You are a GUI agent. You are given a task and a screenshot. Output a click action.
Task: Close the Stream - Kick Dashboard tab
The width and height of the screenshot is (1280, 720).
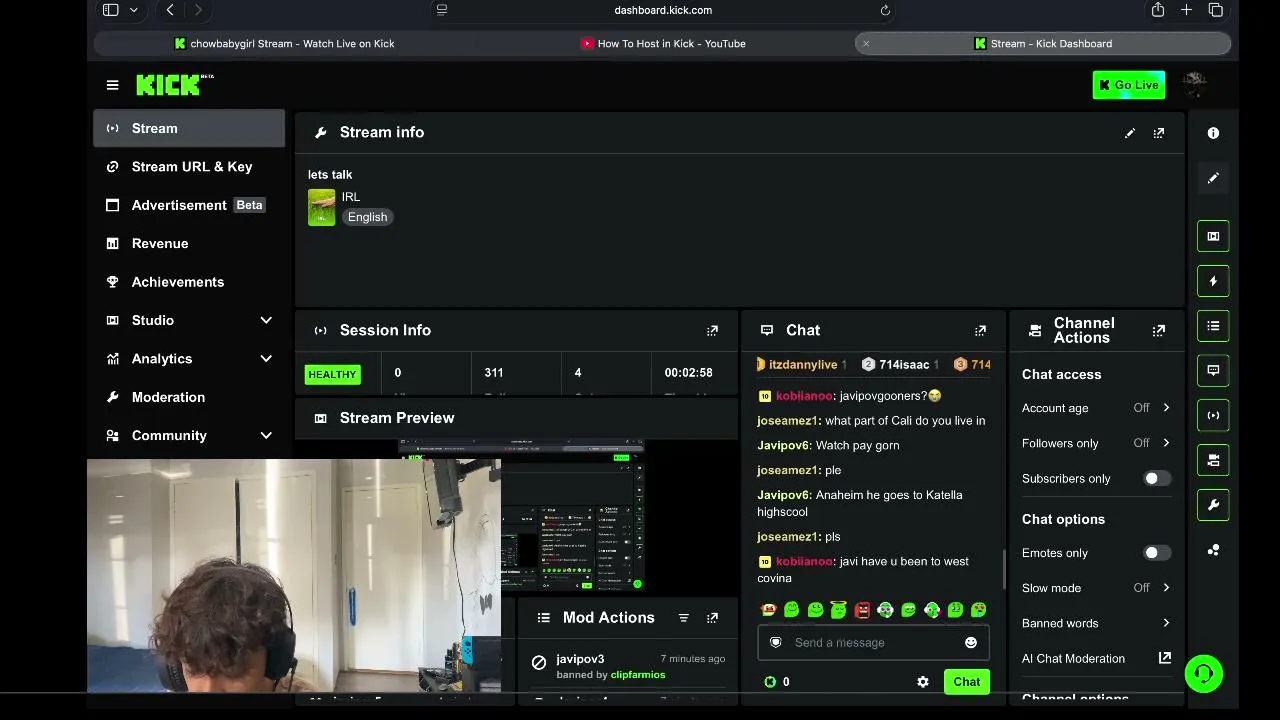pos(866,44)
